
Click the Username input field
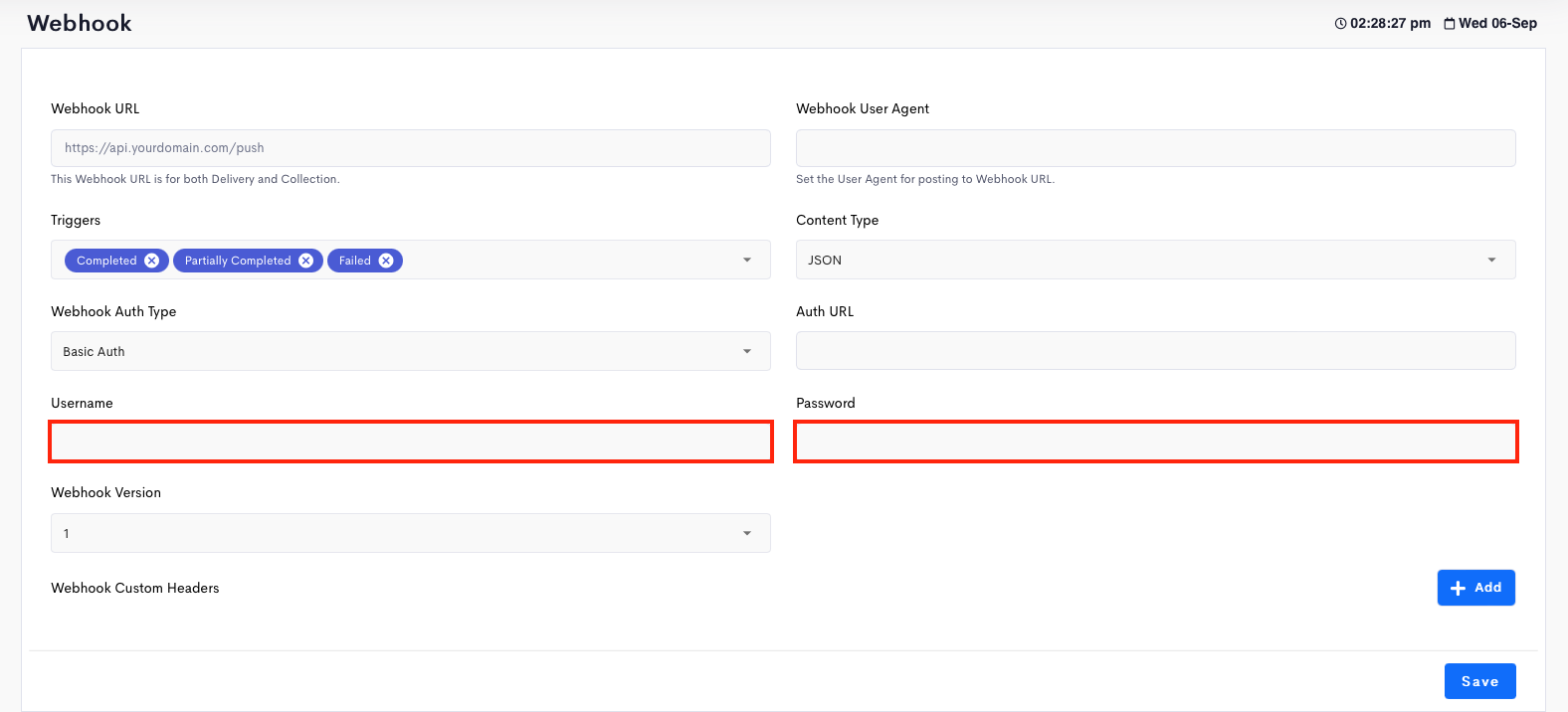coord(410,442)
